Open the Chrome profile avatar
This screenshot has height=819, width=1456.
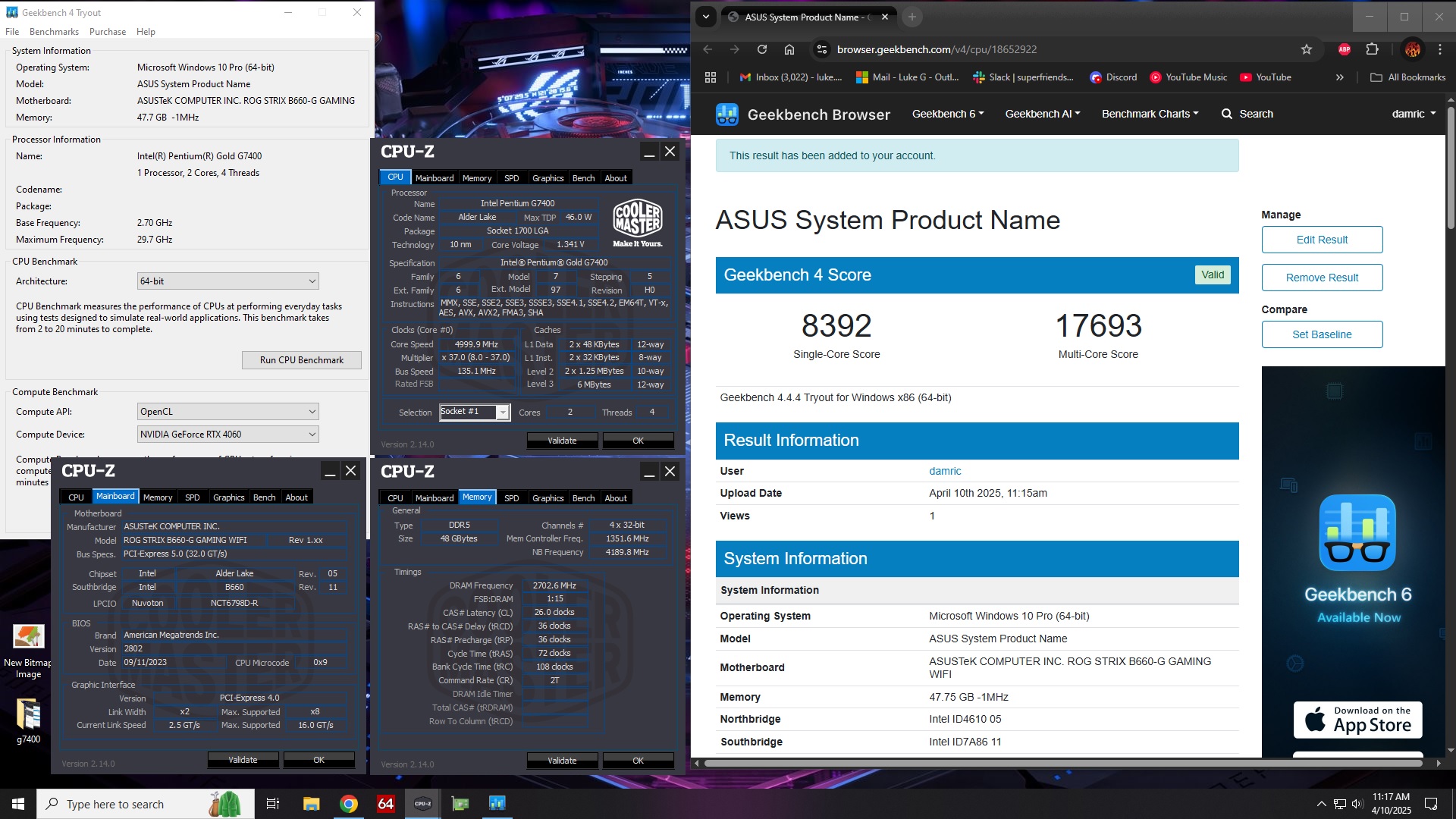pos(1412,49)
